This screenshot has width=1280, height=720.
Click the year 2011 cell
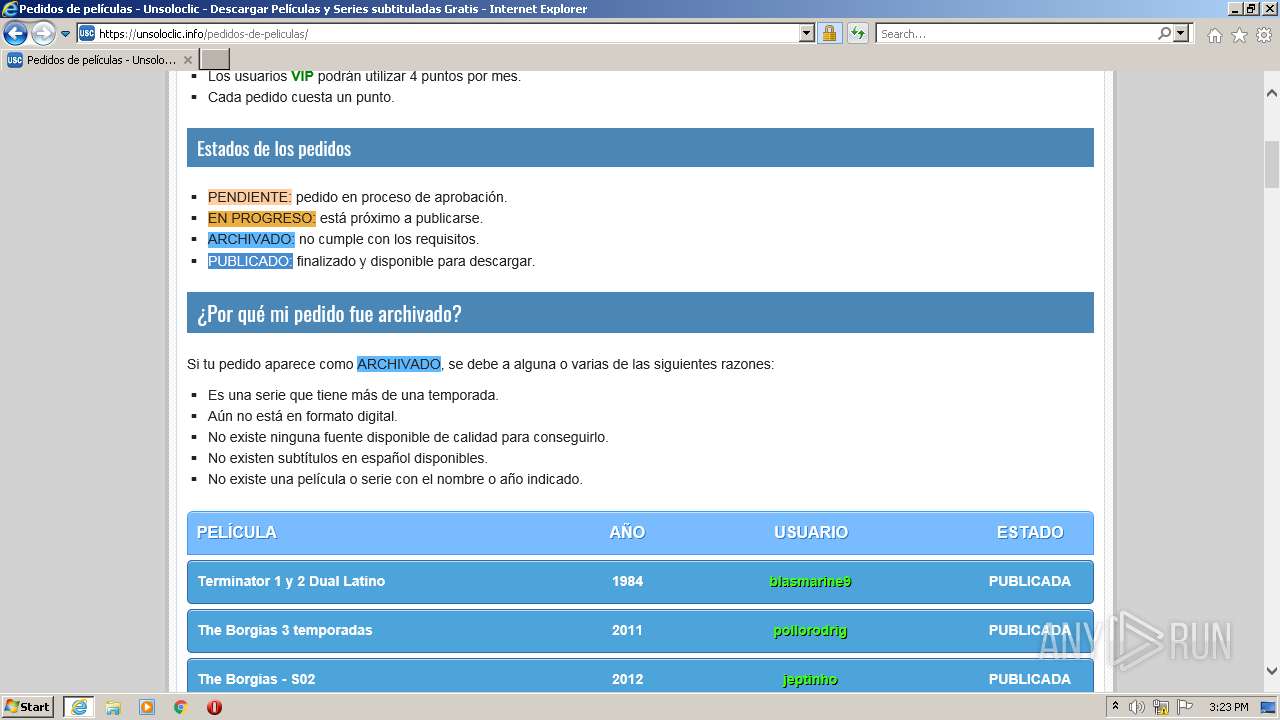(x=628, y=630)
